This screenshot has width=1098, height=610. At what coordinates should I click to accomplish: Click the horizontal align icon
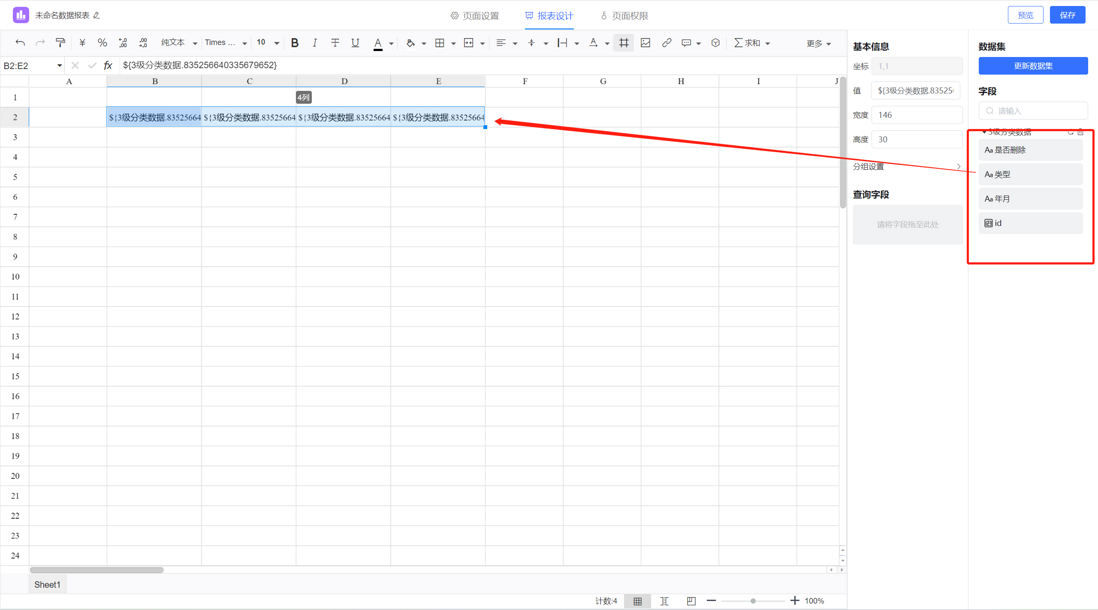point(501,43)
